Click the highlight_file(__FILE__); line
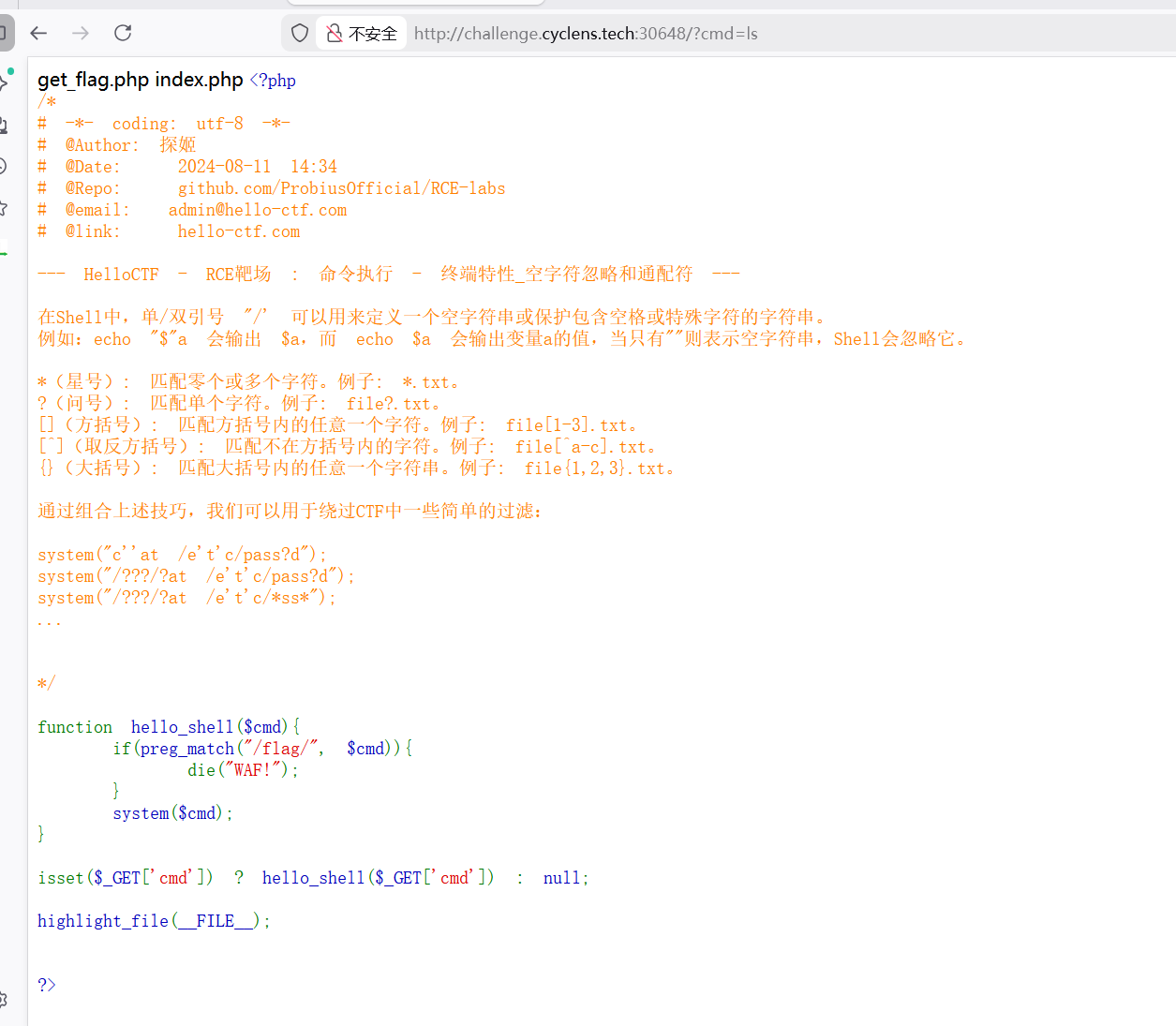The image size is (1176, 1026). click(x=155, y=921)
